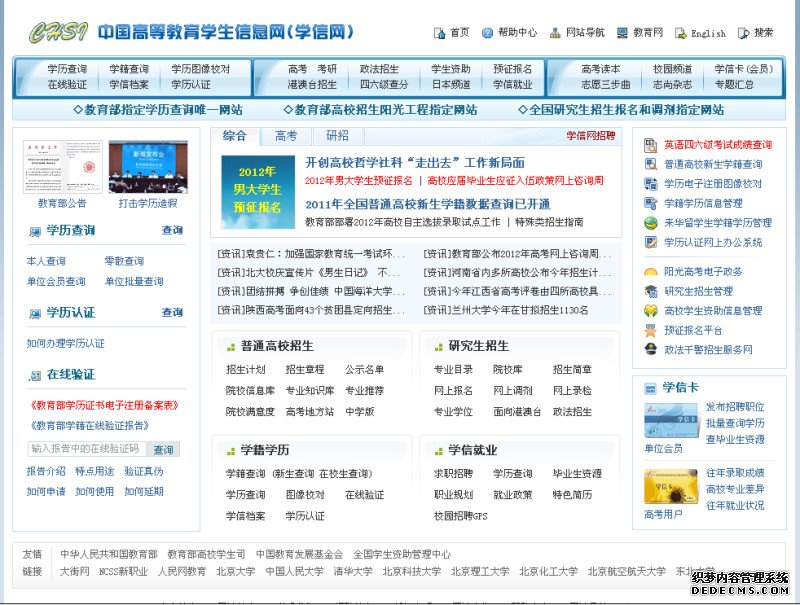Click heart icon beside 高校学生资助信息管理
This screenshot has width=800, height=605.
651,311
